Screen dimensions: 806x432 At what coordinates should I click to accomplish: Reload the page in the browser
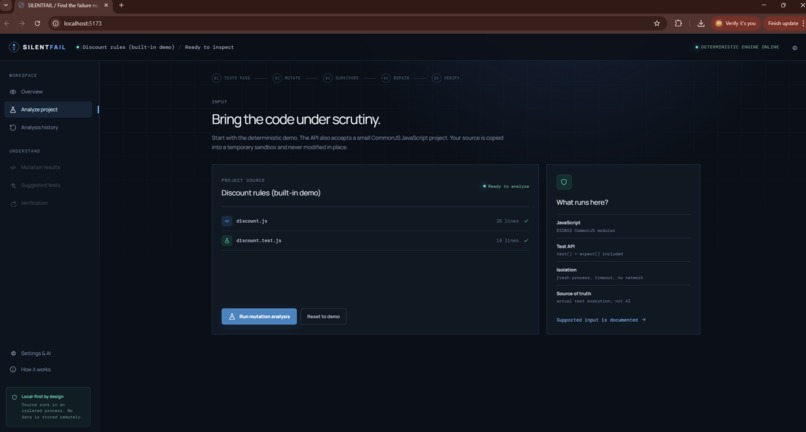click(37, 23)
